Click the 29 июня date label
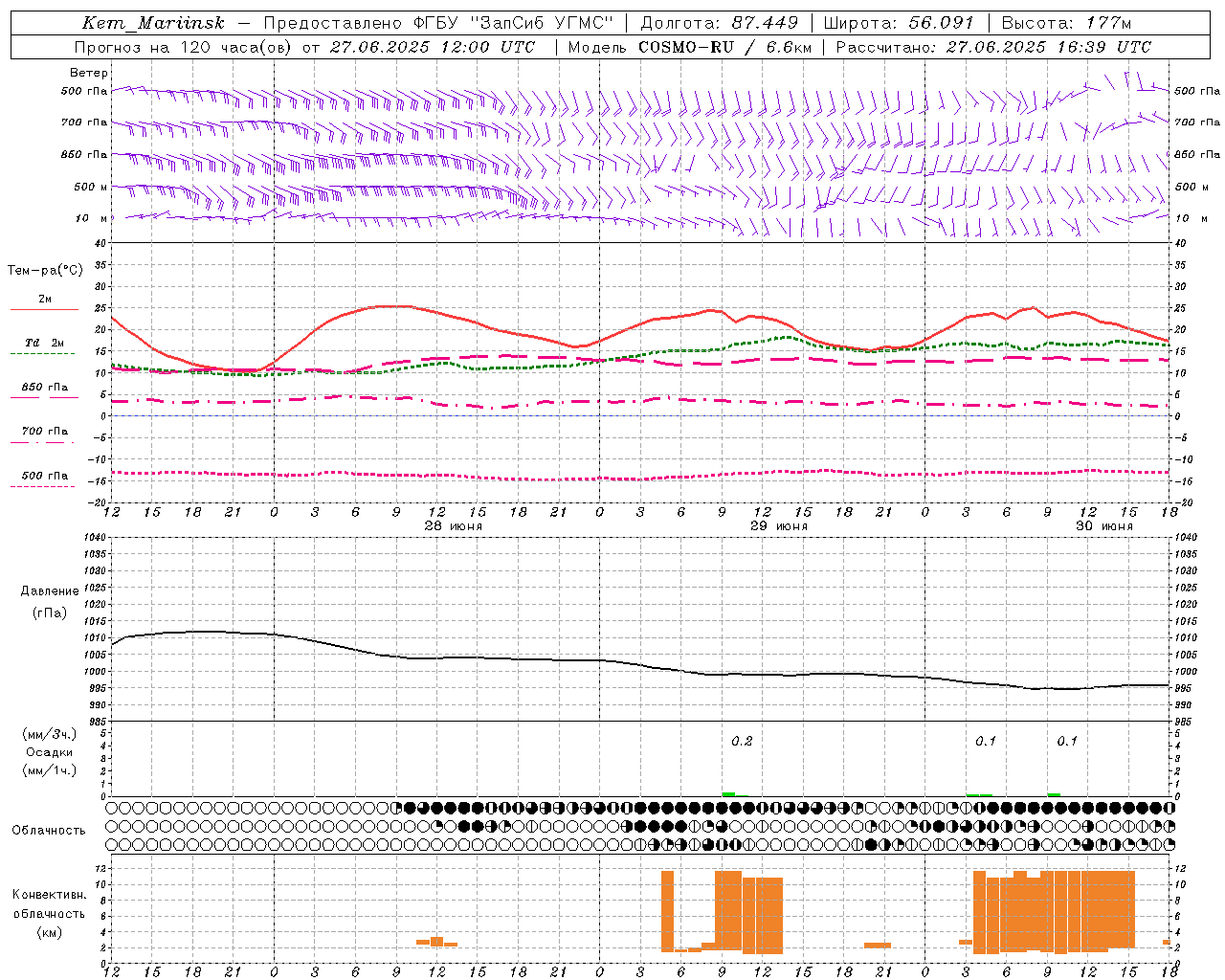This screenshot has width=1225, height=980. click(x=778, y=526)
